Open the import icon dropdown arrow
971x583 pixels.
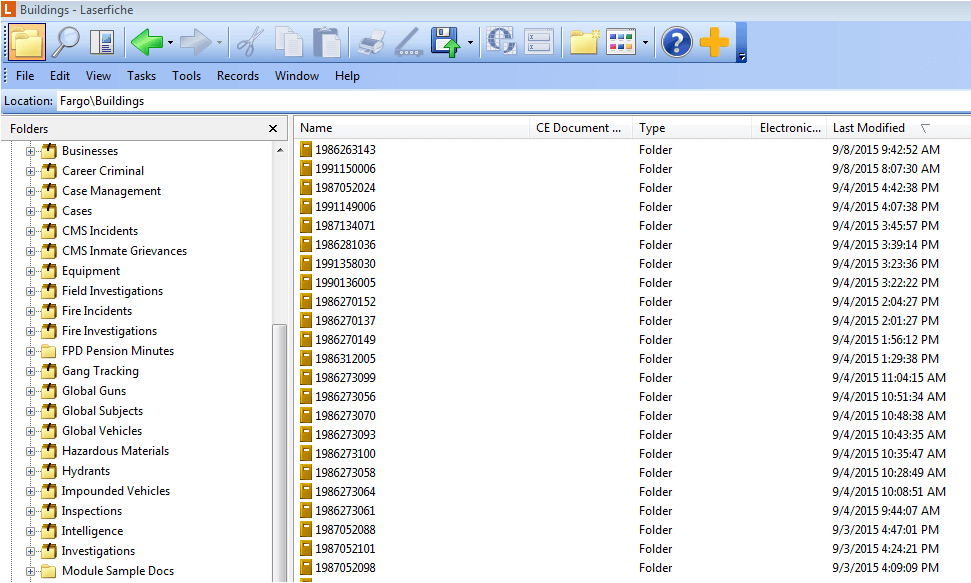tap(470, 43)
